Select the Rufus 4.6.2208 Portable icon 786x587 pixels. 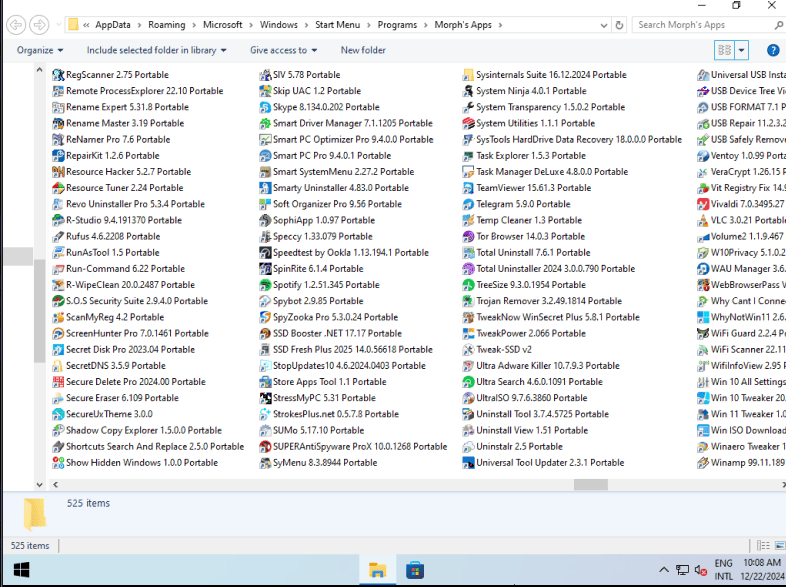pos(58,237)
